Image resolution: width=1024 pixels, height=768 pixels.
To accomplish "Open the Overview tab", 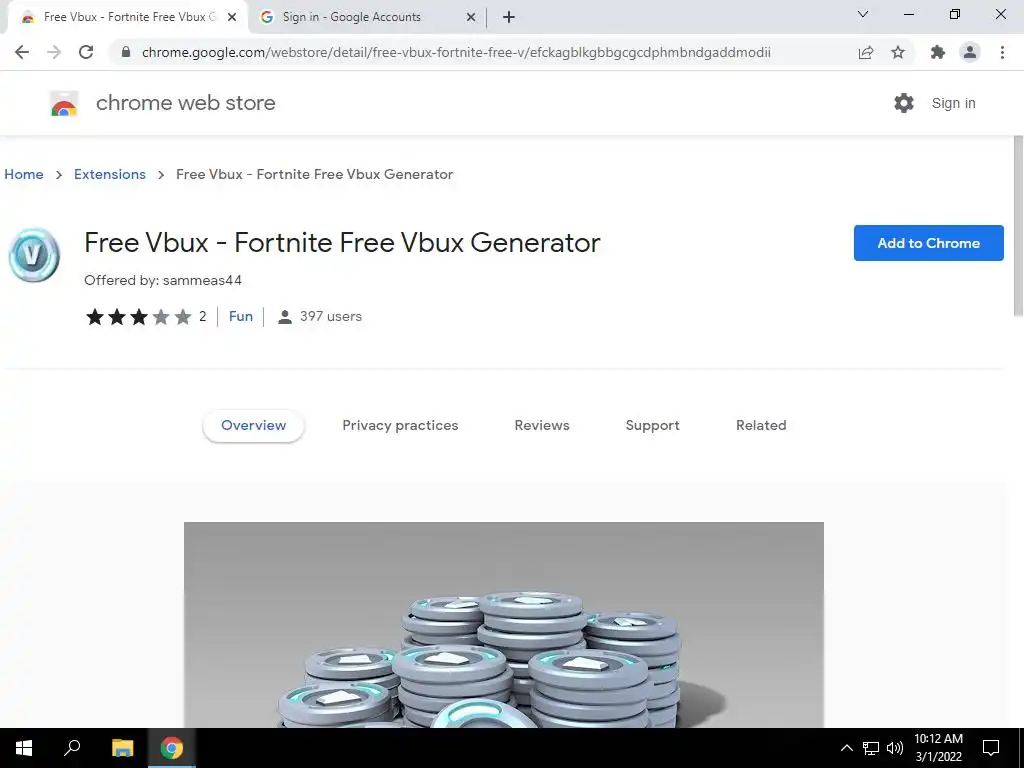I will [253, 425].
